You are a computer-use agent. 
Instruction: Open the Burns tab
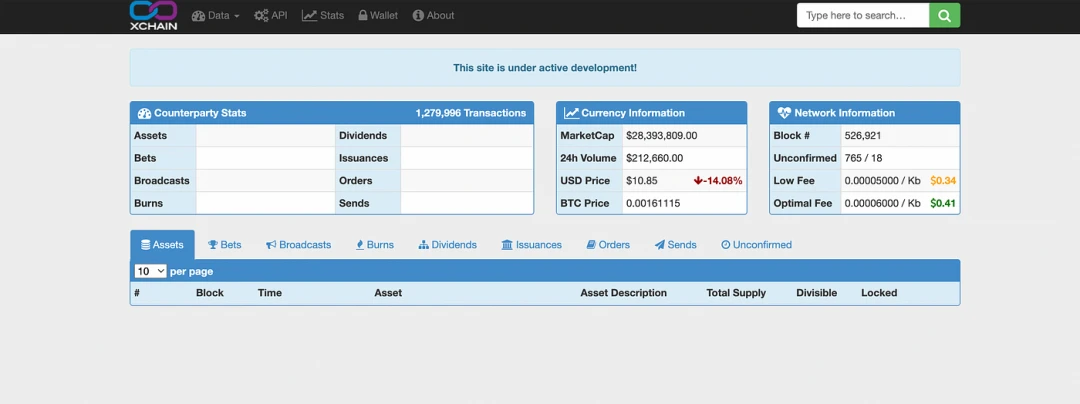[x=374, y=245]
